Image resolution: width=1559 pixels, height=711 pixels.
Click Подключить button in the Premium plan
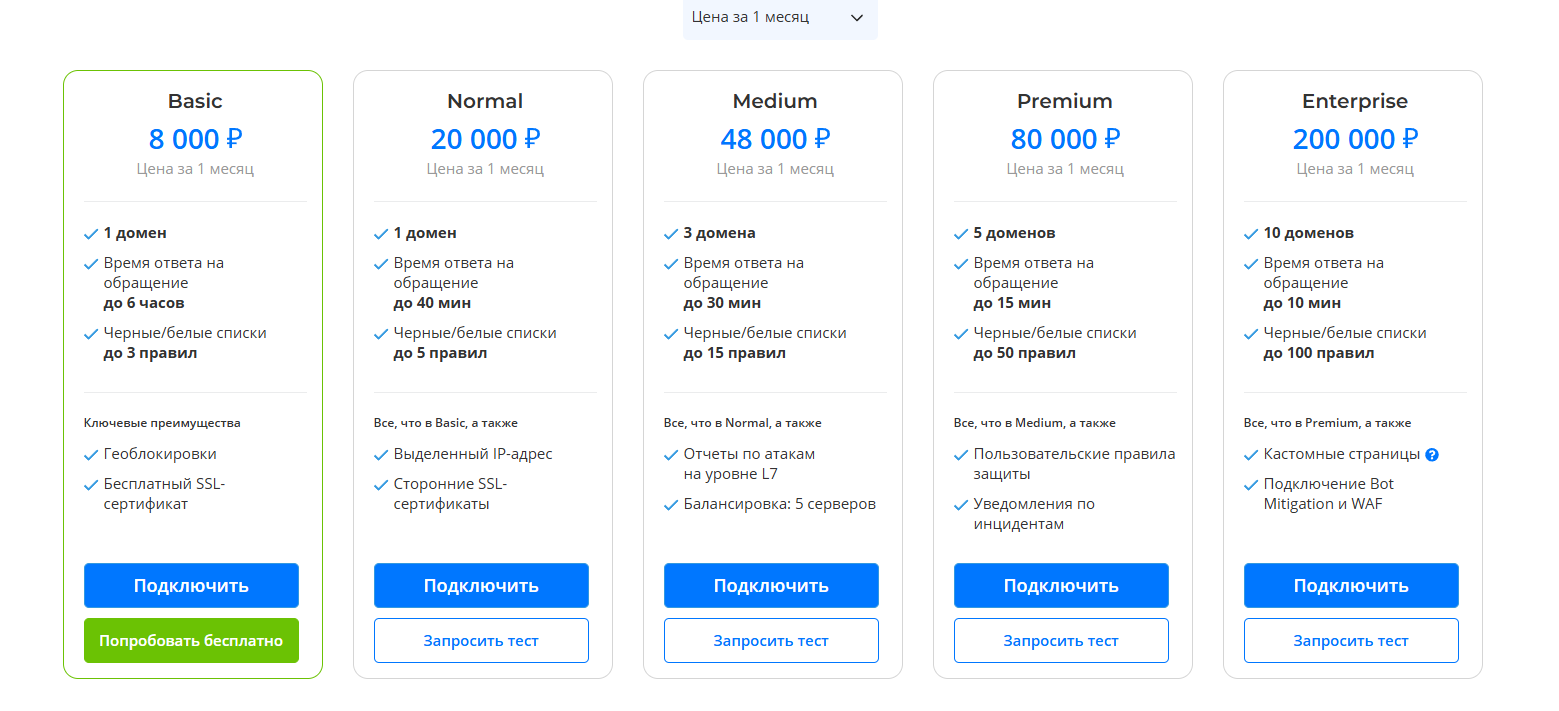point(1061,585)
